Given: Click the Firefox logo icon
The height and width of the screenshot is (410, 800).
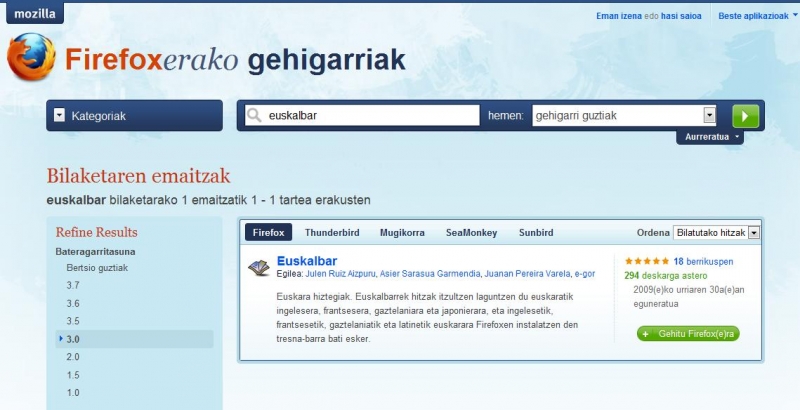Looking at the screenshot, I should coord(31,57).
